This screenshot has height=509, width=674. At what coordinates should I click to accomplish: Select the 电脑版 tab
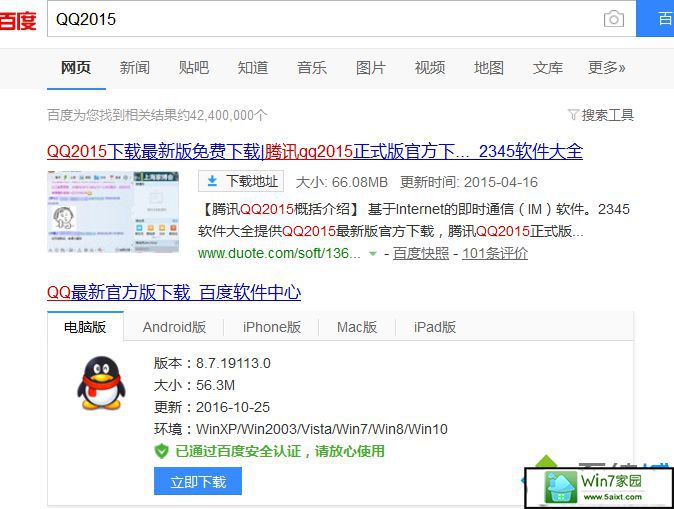[x=85, y=327]
